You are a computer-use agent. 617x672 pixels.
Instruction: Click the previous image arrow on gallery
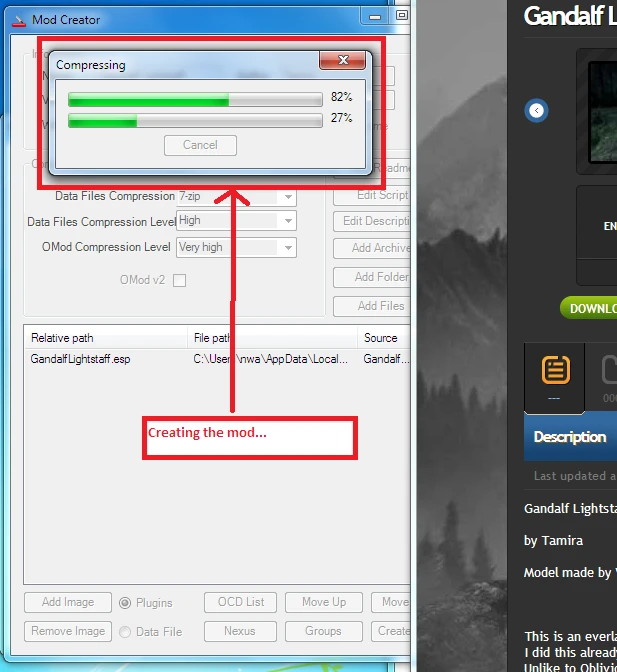[x=537, y=110]
